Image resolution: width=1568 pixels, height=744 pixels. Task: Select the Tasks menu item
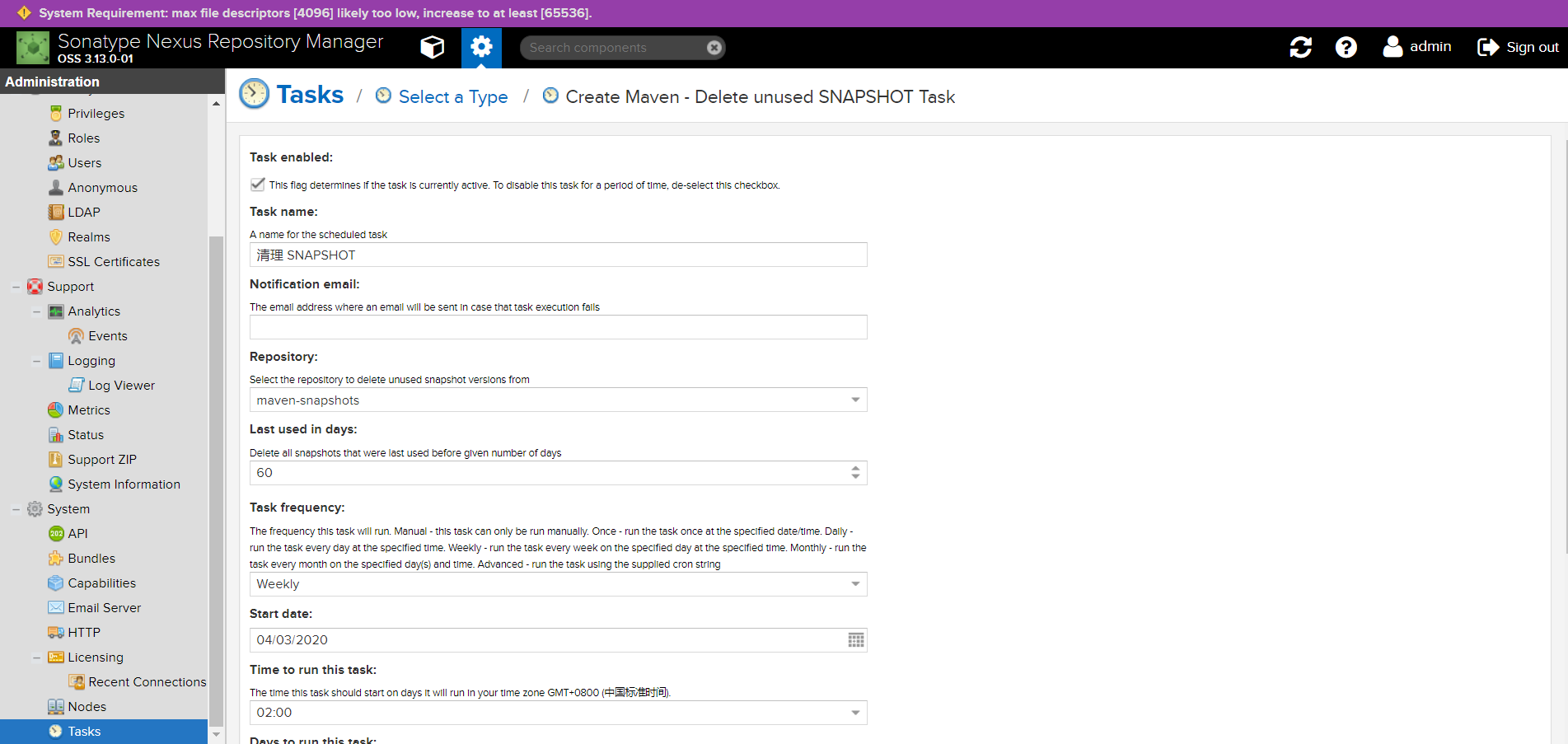(x=104, y=732)
